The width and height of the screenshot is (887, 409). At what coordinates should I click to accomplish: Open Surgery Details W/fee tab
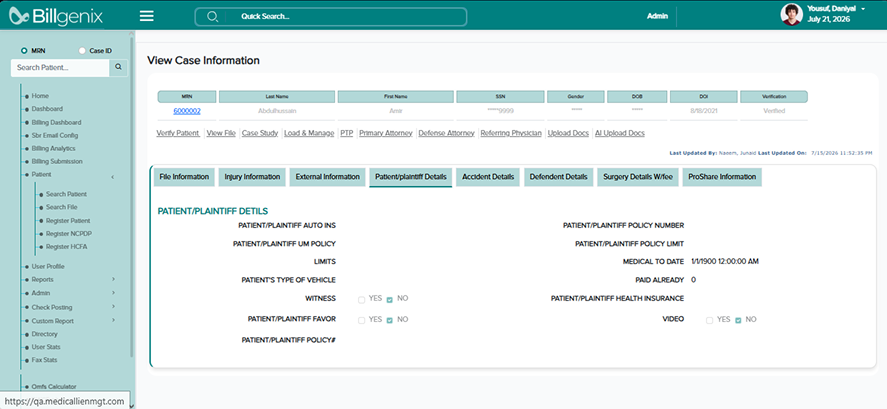click(x=638, y=177)
